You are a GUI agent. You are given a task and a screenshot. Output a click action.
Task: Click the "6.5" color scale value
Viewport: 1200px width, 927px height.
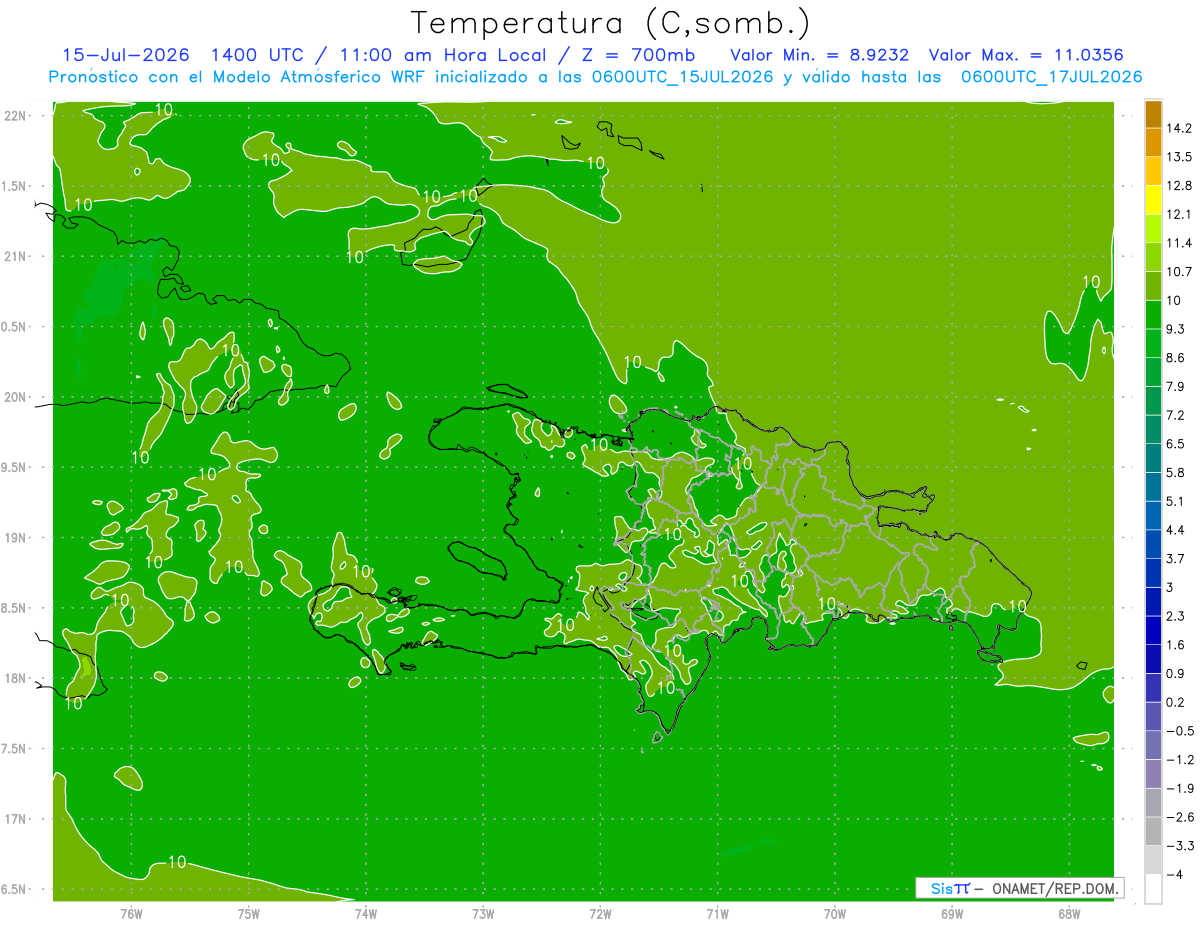click(1175, 444)
